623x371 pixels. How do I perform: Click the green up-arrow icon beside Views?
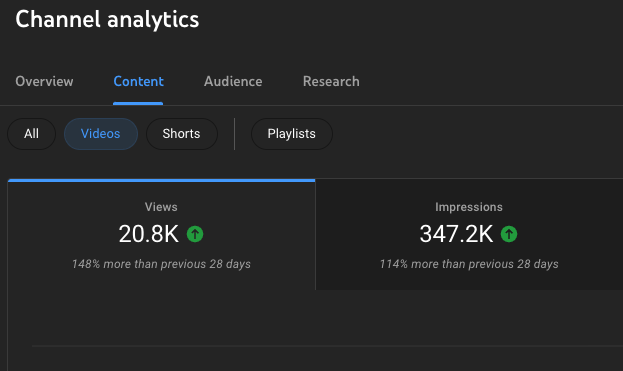[x=195, y=234]
